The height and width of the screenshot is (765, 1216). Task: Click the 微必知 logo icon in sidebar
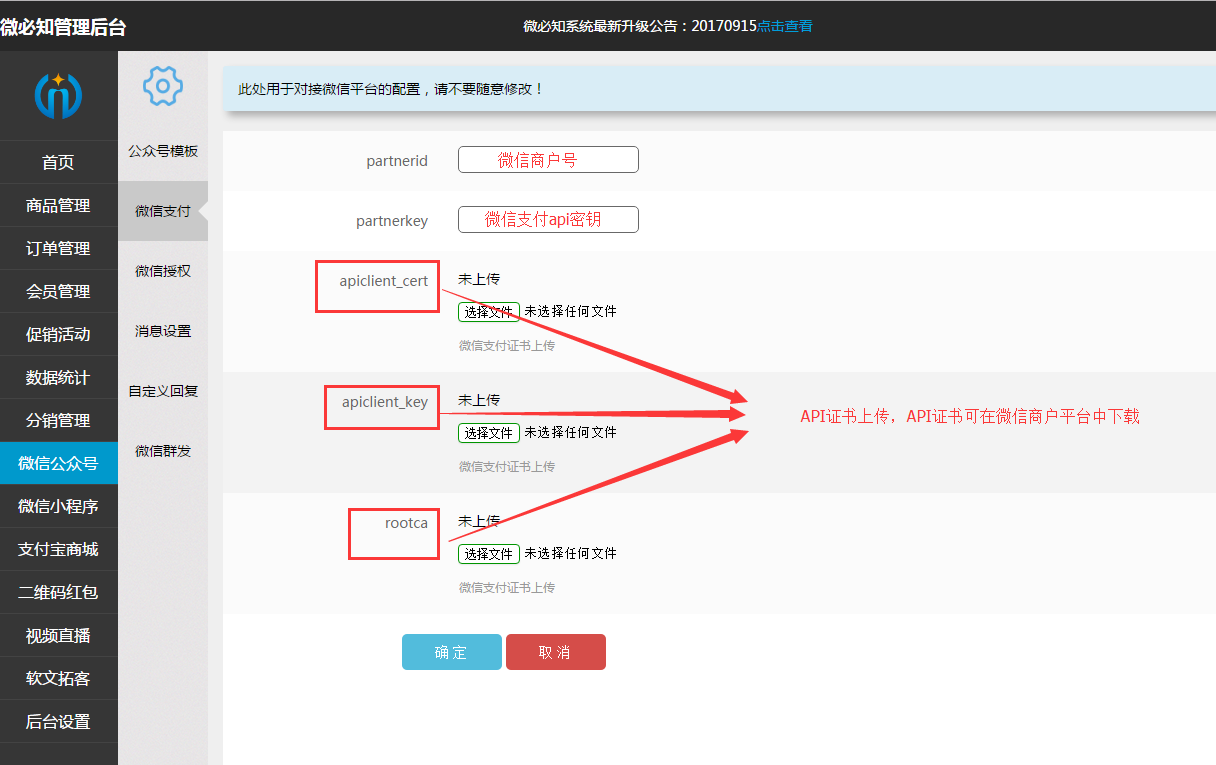[x=59, y=94]
